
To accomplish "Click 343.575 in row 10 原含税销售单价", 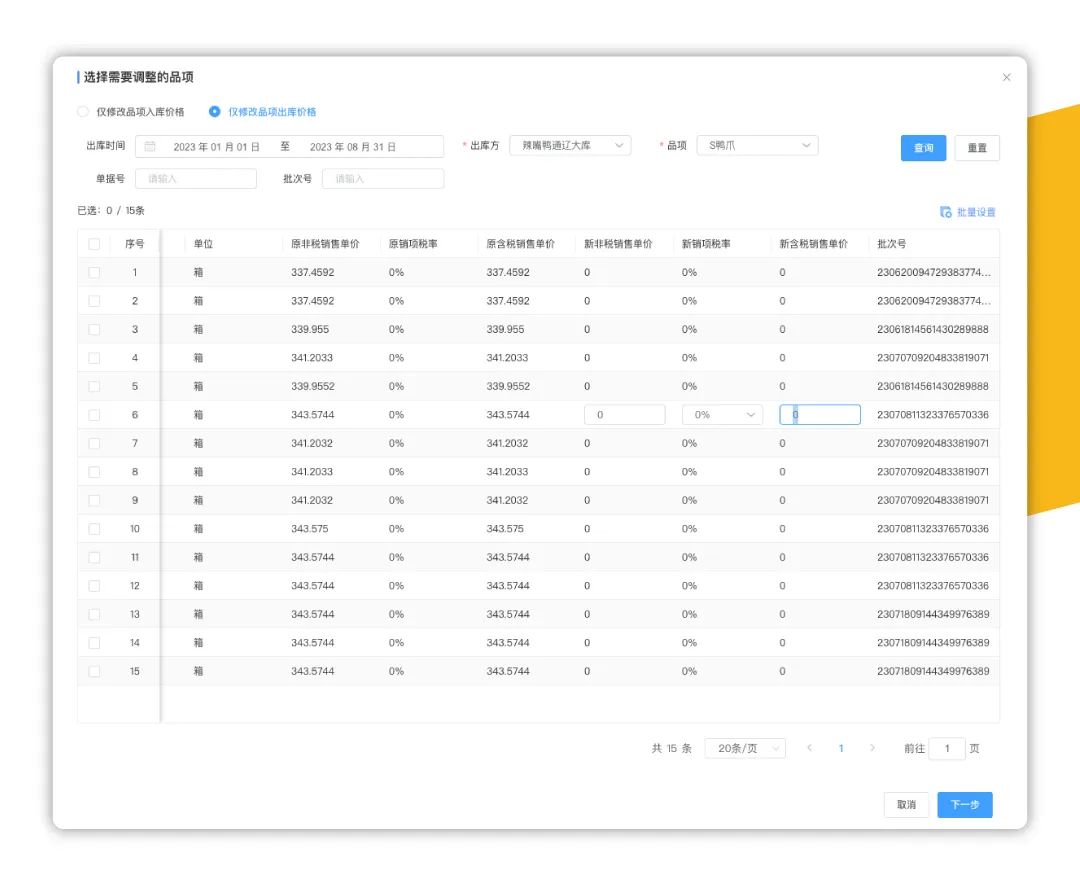I will click(x=505, y=529).
